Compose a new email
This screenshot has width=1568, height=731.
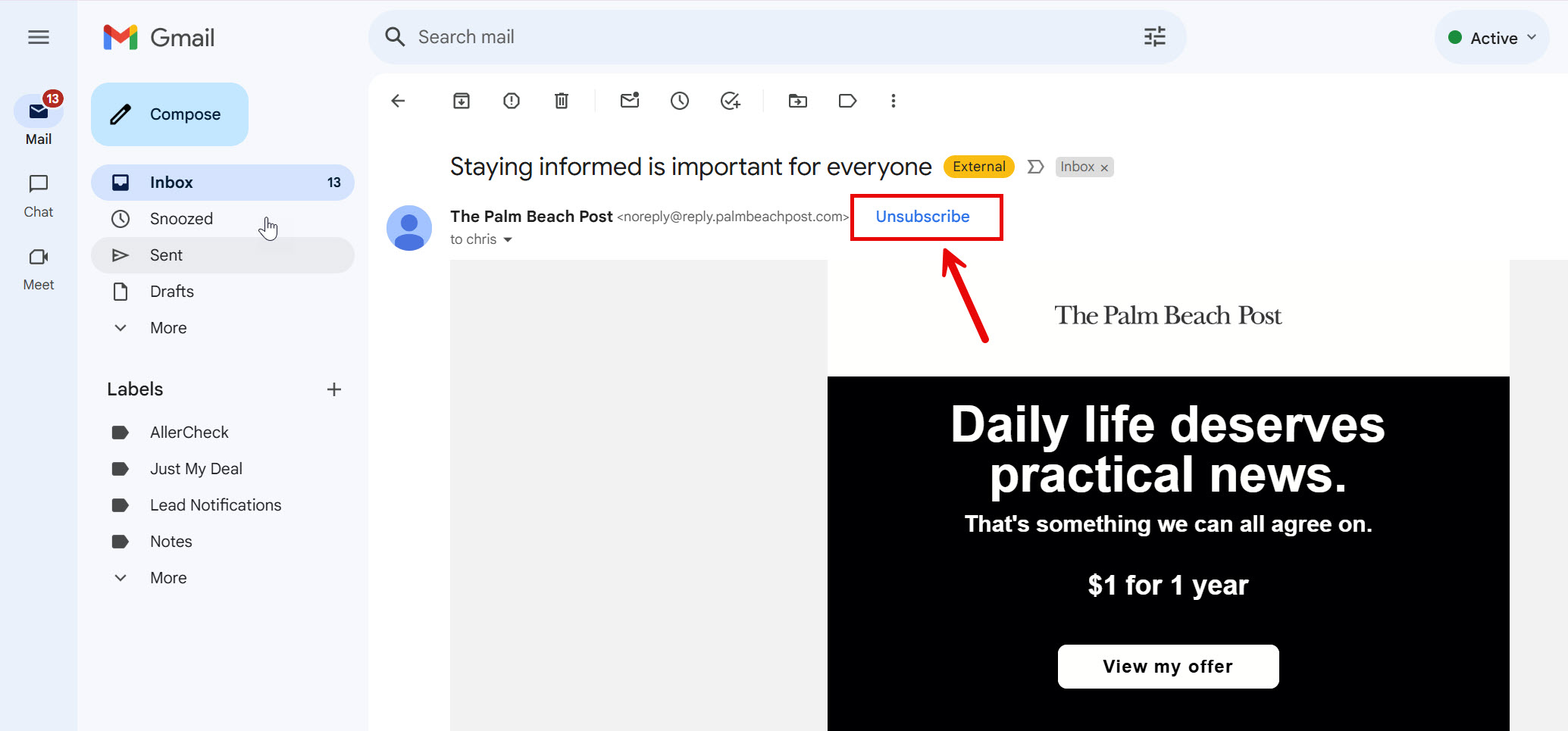(170, 114)
